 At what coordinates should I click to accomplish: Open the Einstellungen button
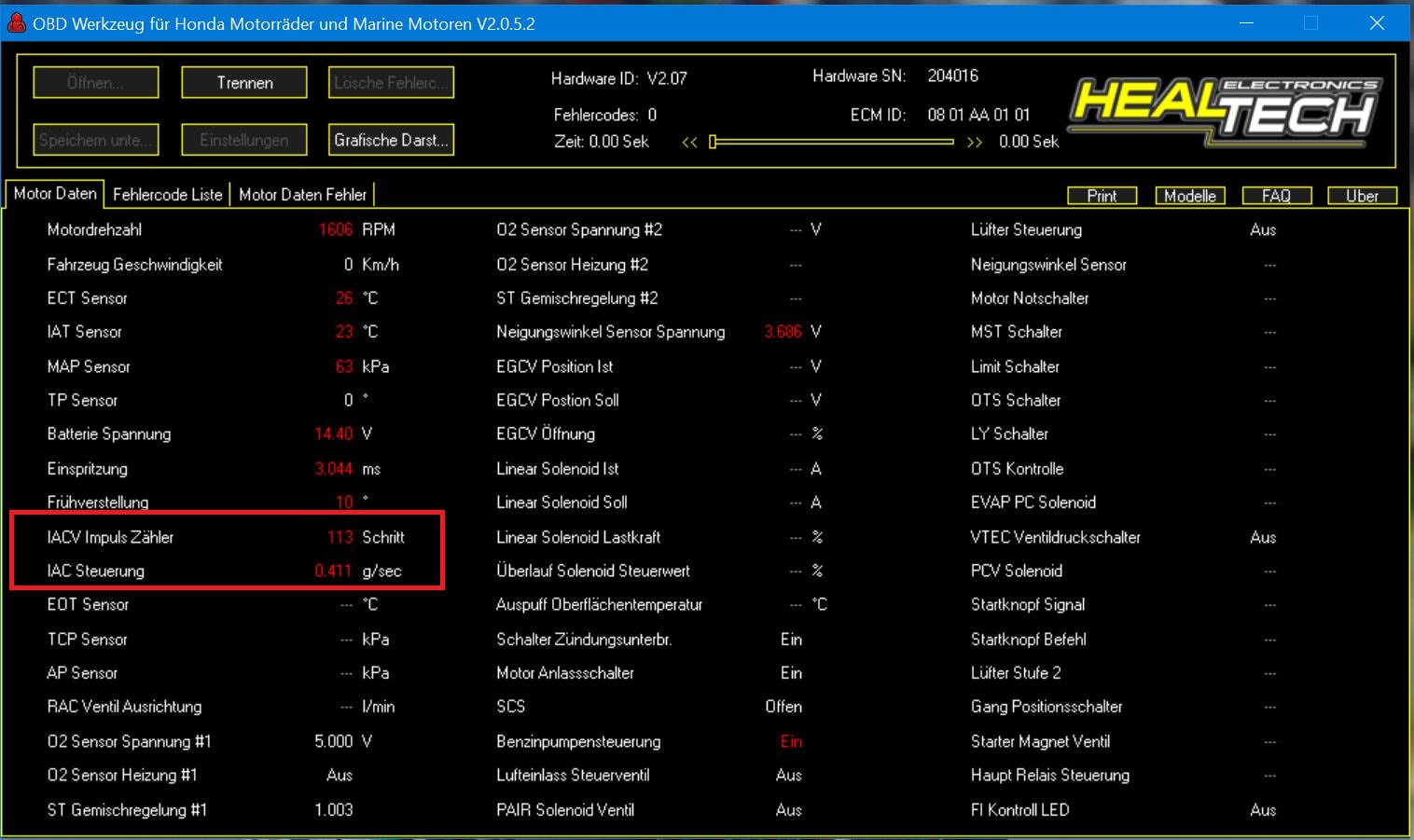tap(244, 140)
